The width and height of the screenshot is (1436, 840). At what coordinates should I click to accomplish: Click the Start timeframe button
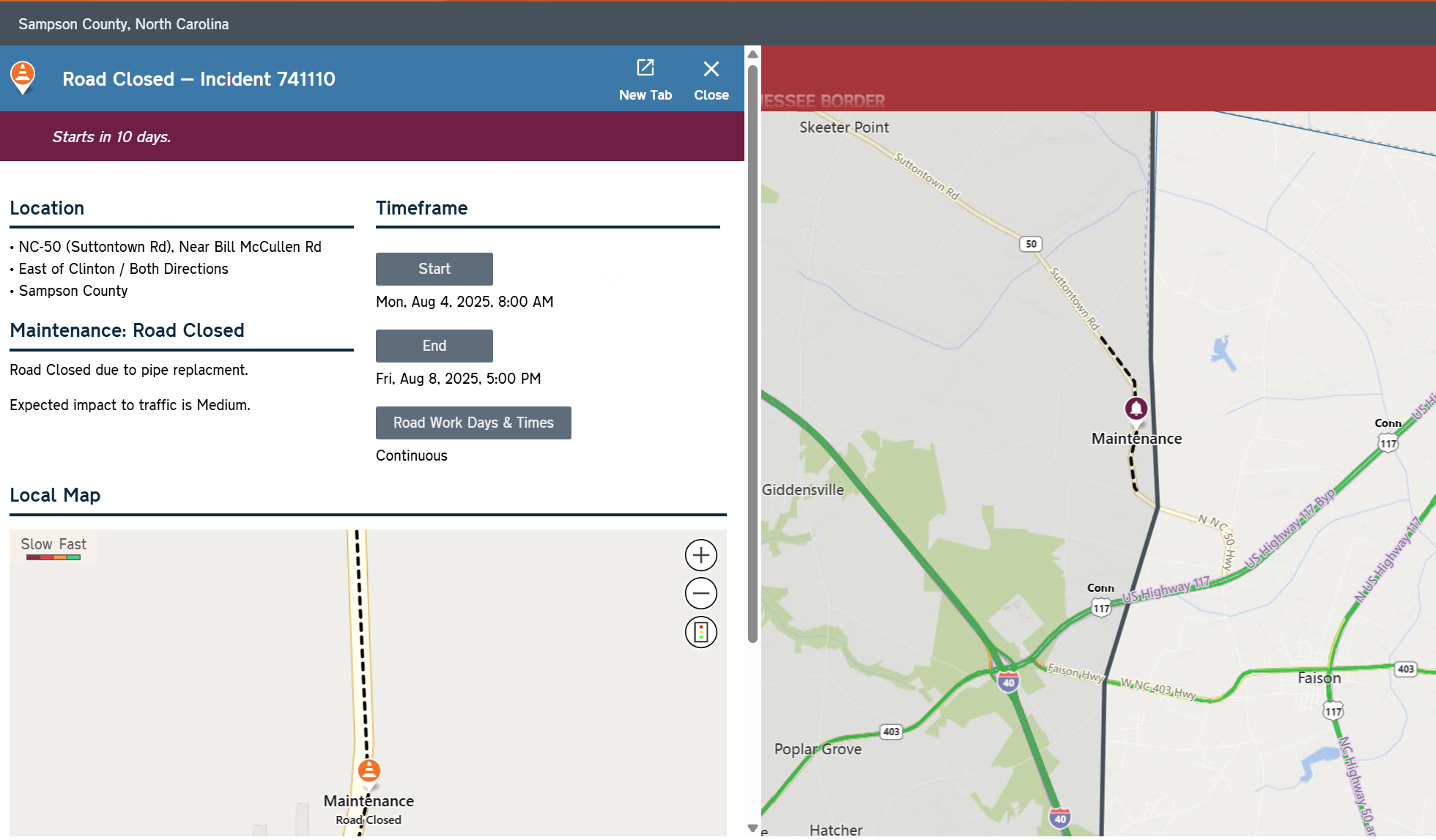(x=434, y=269)
